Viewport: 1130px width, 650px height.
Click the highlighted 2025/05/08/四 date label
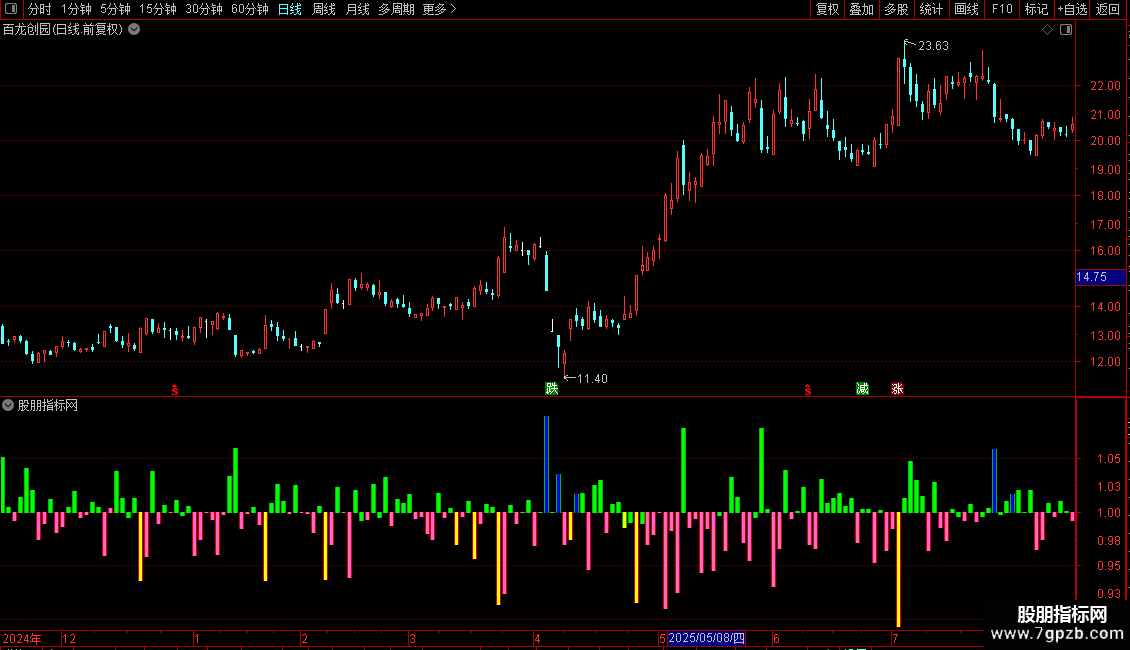coord(706,638)
